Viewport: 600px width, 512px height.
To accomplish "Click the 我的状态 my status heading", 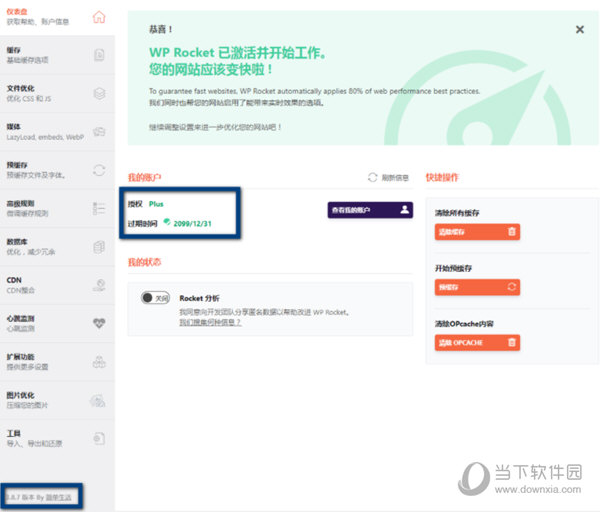I will point(144,263).
